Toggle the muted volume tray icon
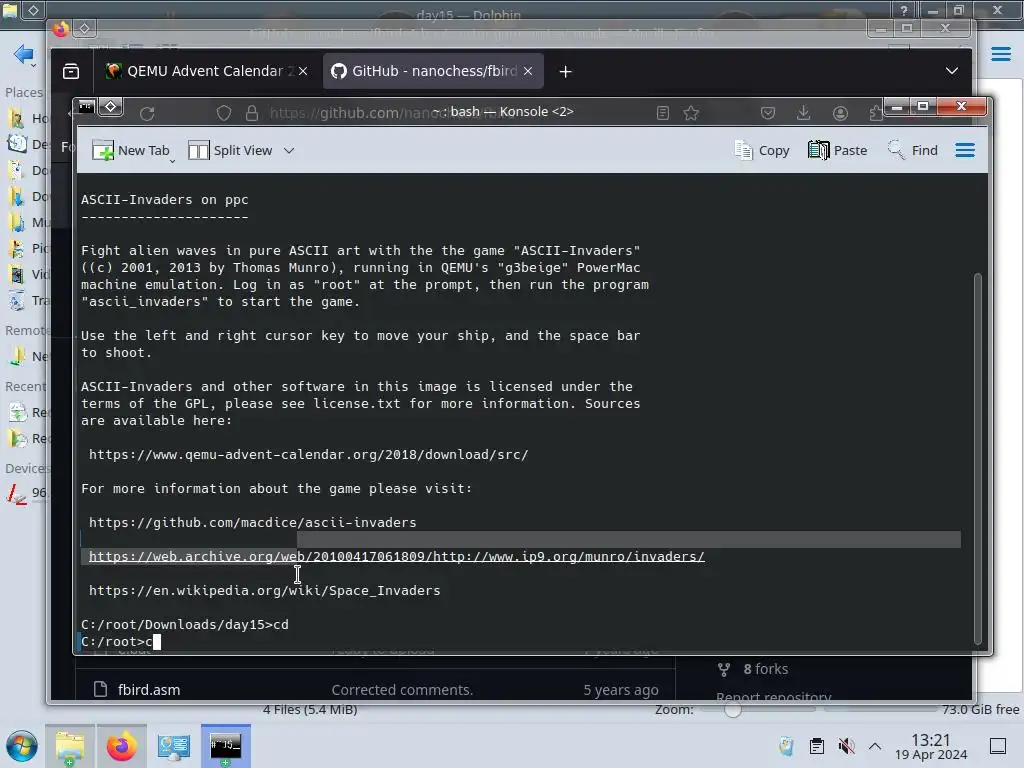 coord(846,746)
